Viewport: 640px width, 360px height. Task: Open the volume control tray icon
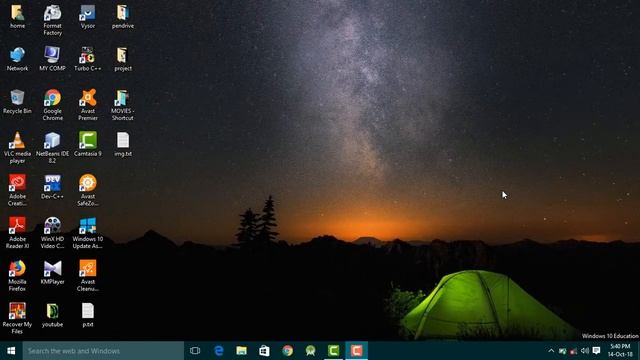click(584, 351)
